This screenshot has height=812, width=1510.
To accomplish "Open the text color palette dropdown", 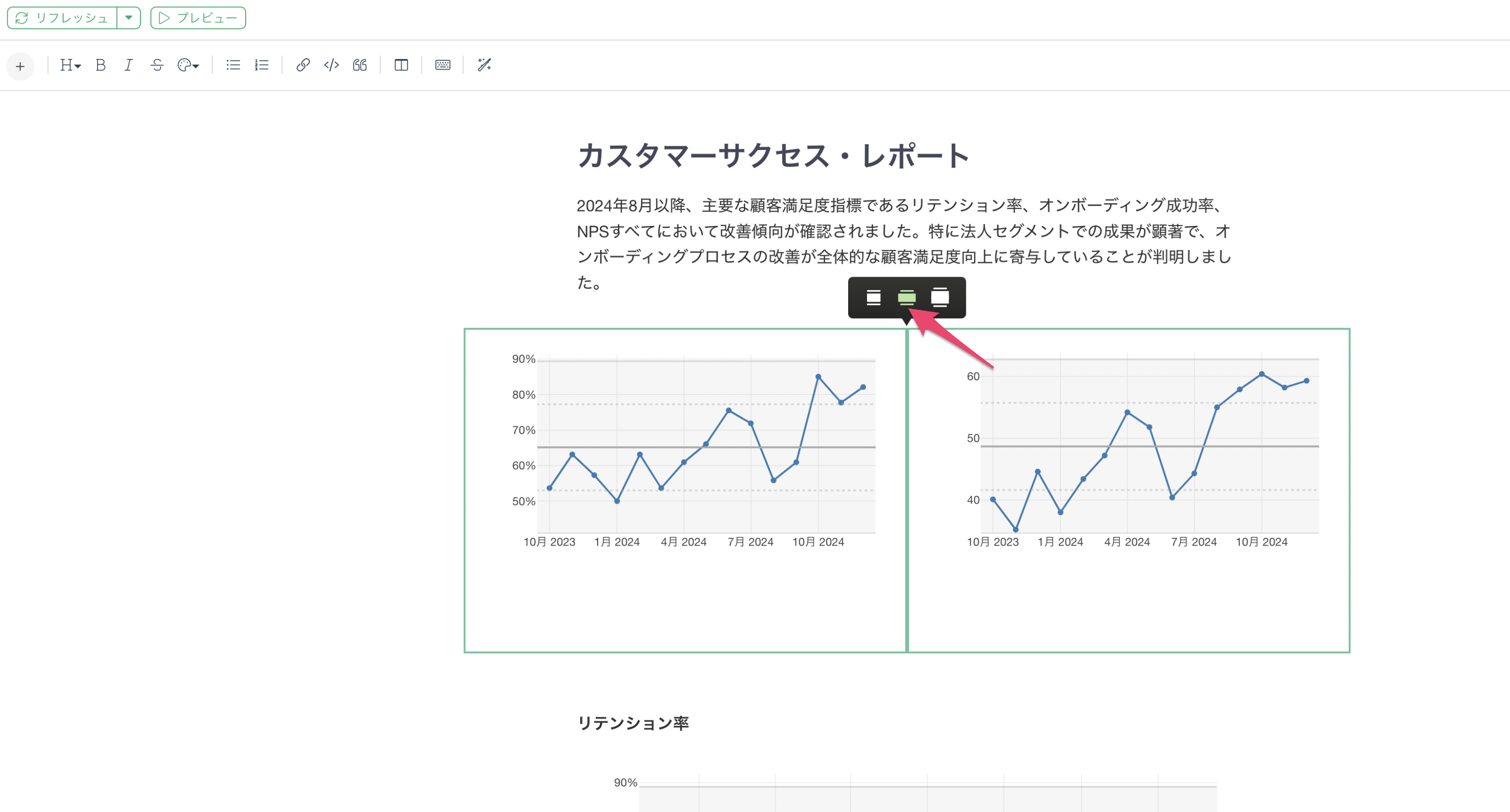I will (x=188, y=65).
